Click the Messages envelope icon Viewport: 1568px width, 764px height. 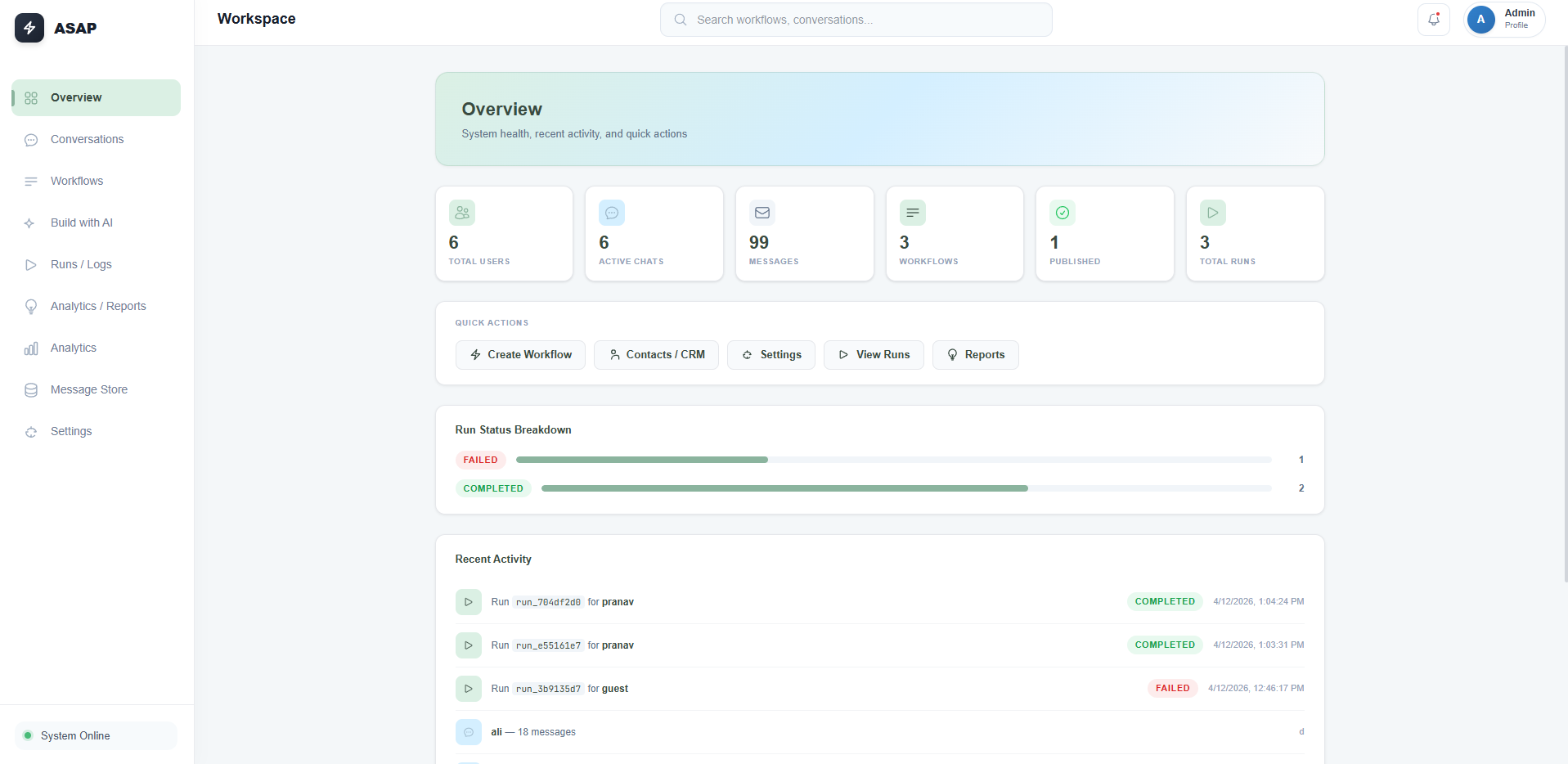(762, 213)
